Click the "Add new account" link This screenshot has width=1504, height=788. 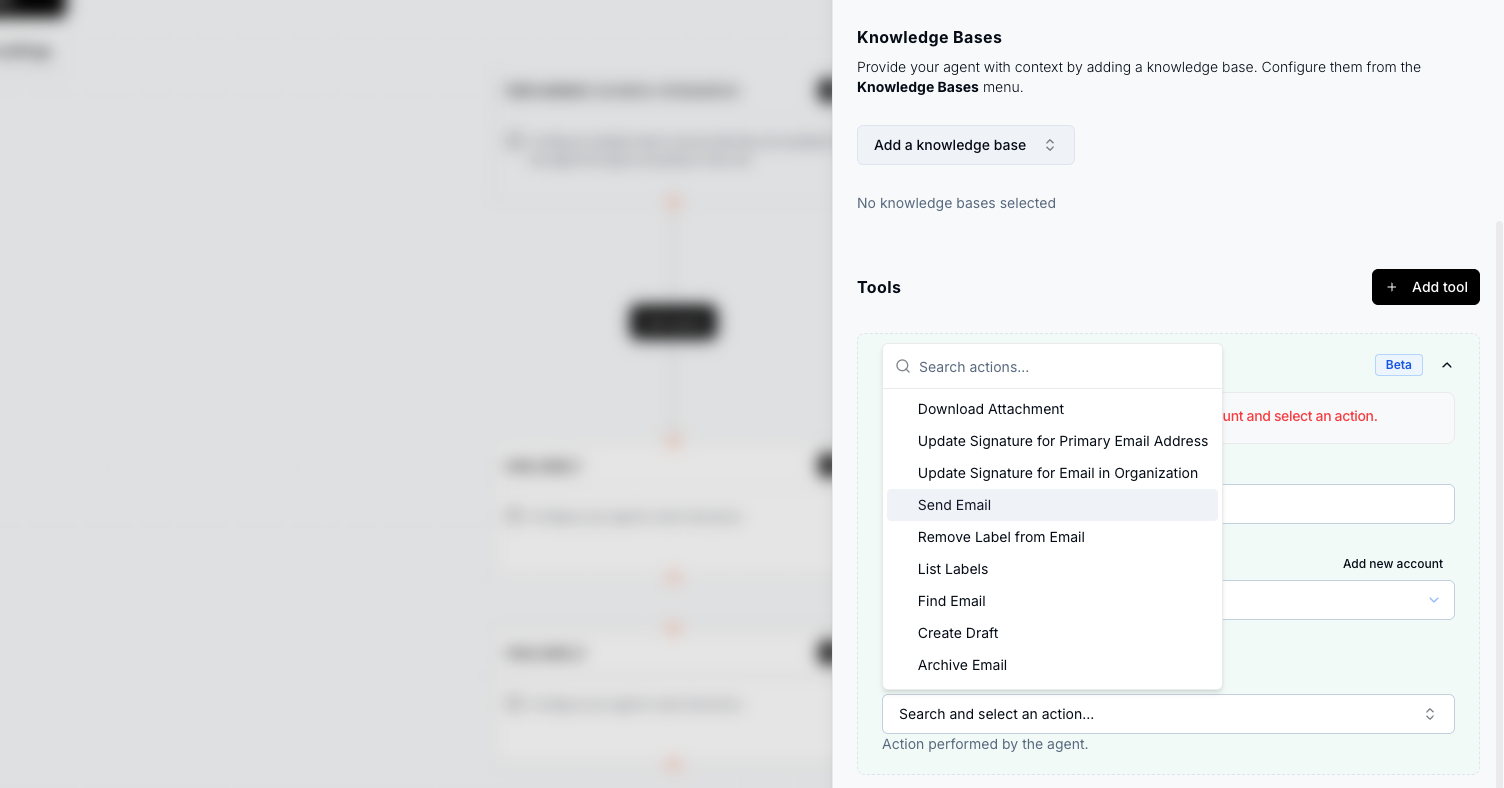[x=1393, y=563]
